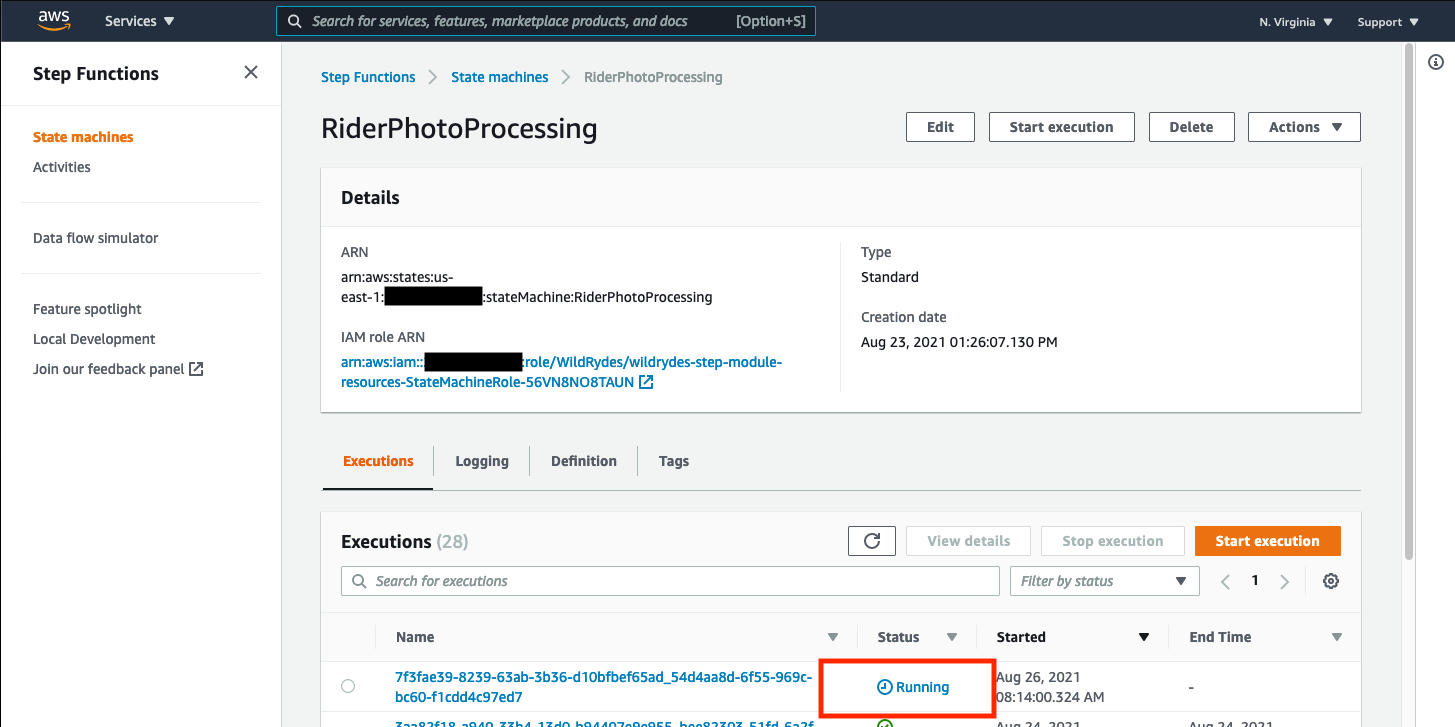1455x727 pixels.
Task: Click the Running status text
Action: tap(922, 687)
